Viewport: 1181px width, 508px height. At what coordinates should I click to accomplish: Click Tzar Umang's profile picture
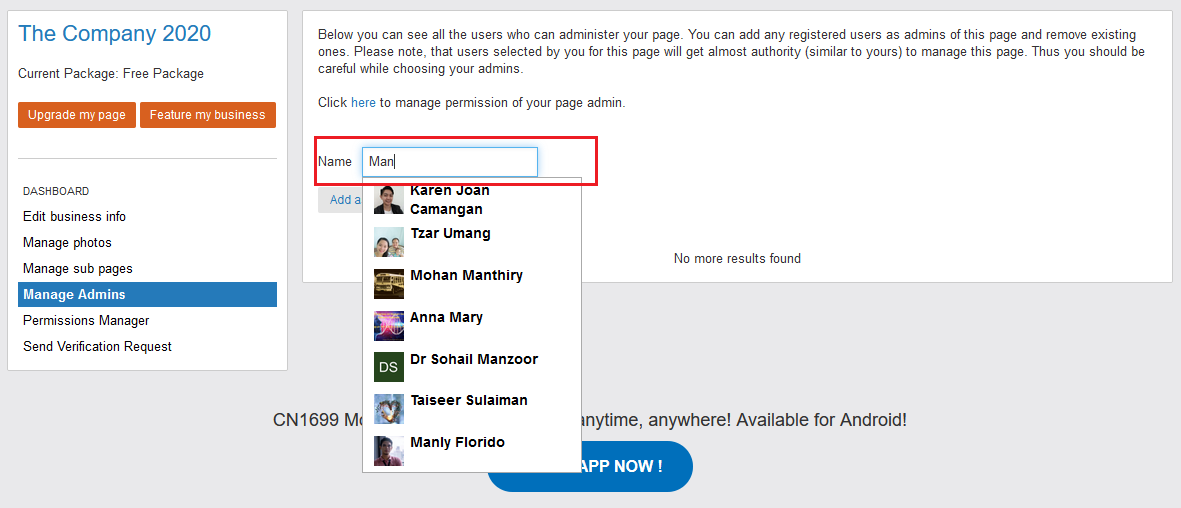pyautogui.click(x=389, y=242)
